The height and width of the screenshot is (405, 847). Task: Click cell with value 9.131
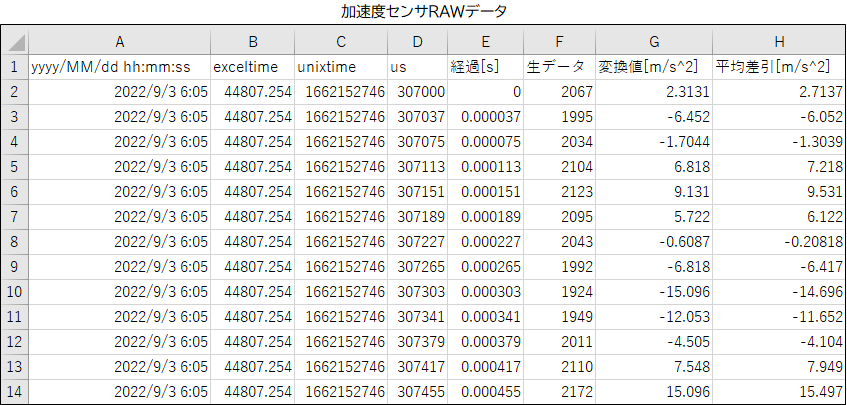click(654, 192)
